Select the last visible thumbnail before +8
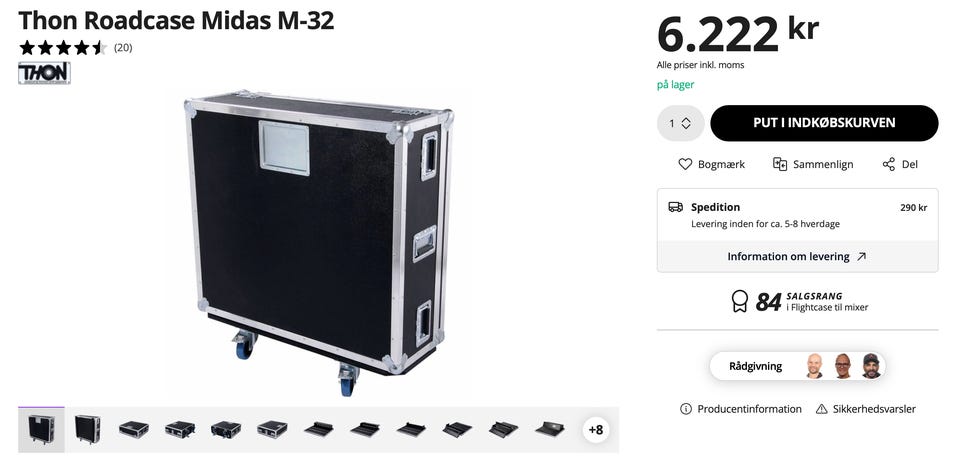Viewport: 960px width, 462px height. point(550,429)
